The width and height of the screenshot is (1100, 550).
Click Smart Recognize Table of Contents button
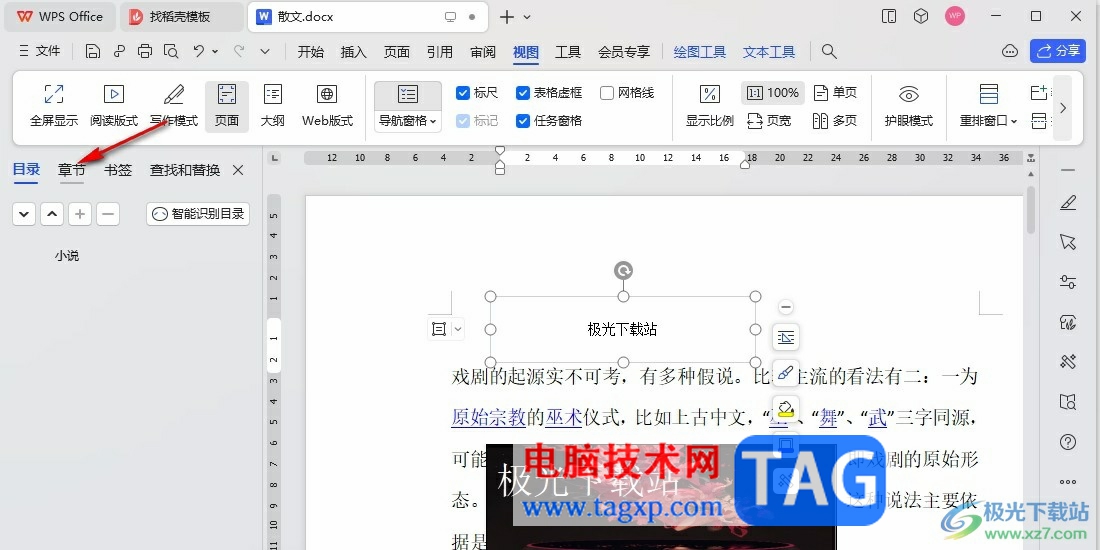(198, 214)
